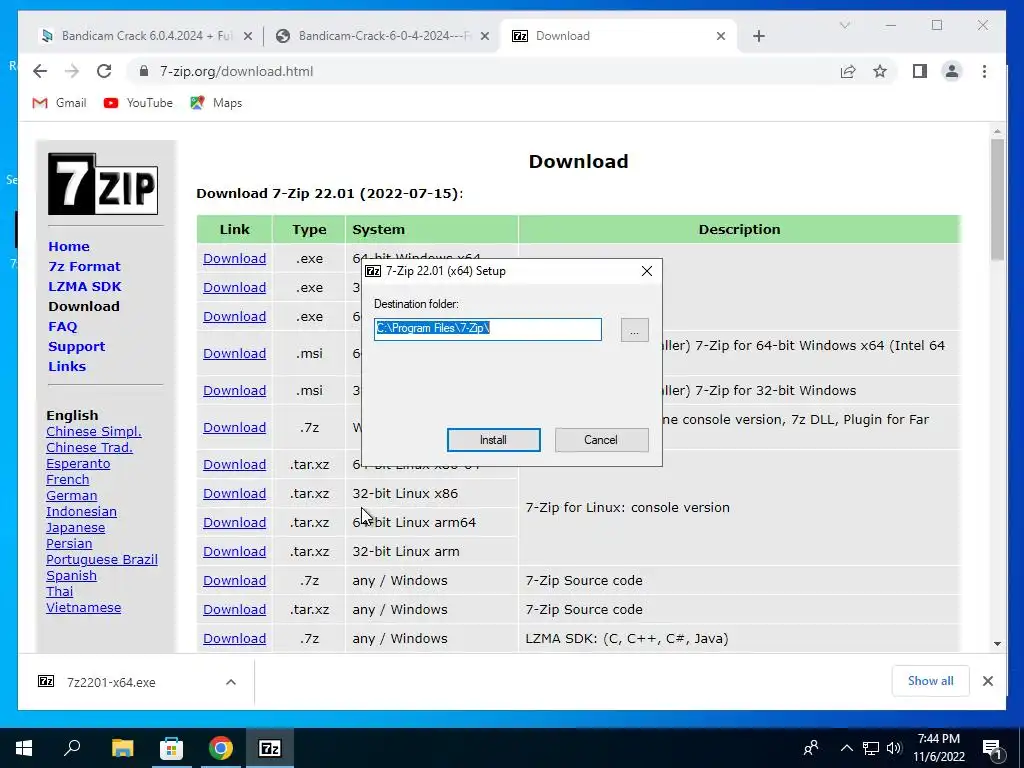This screenshot has height=768, width=1024.
Task: Open a new browser tab
Action: [759, 37]
